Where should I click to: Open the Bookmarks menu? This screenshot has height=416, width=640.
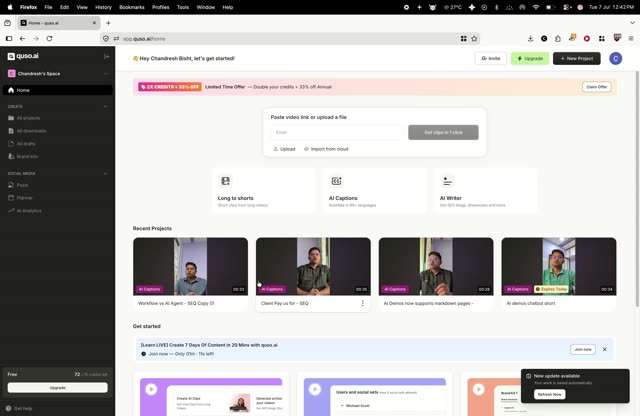point(131,7)
